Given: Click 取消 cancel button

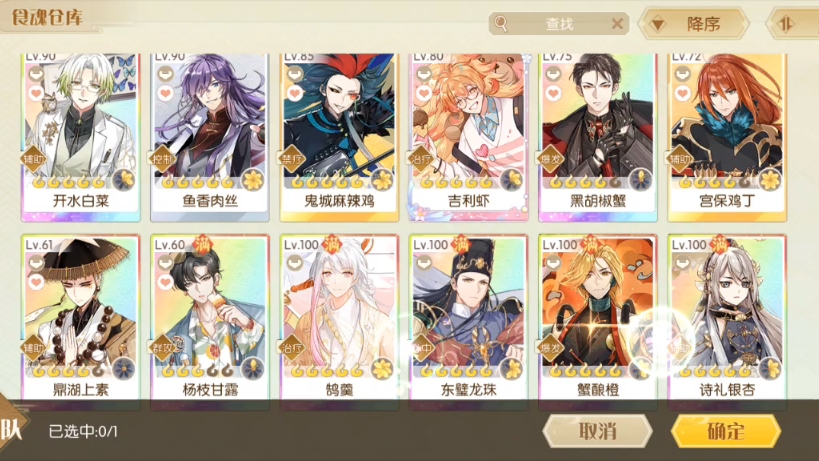Looking at the screenshot, I should [x=598, y=431].
